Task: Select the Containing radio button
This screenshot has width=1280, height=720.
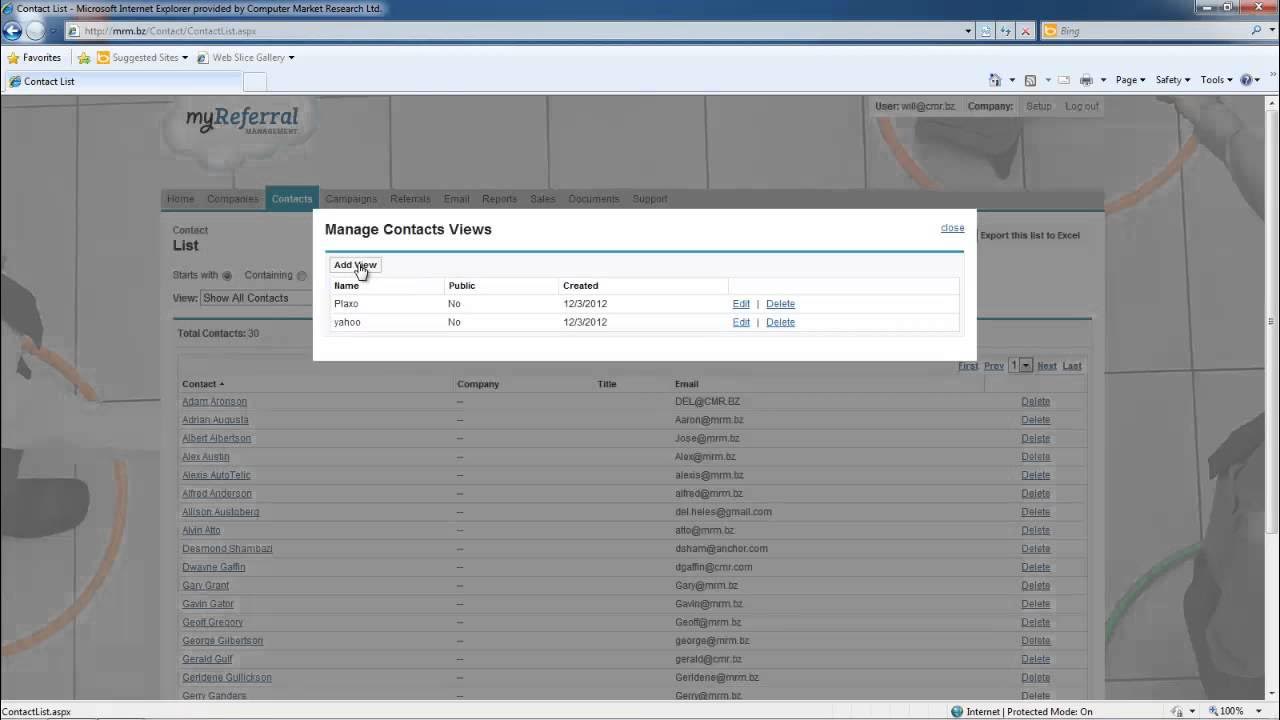Action: (x=302, y=276)
